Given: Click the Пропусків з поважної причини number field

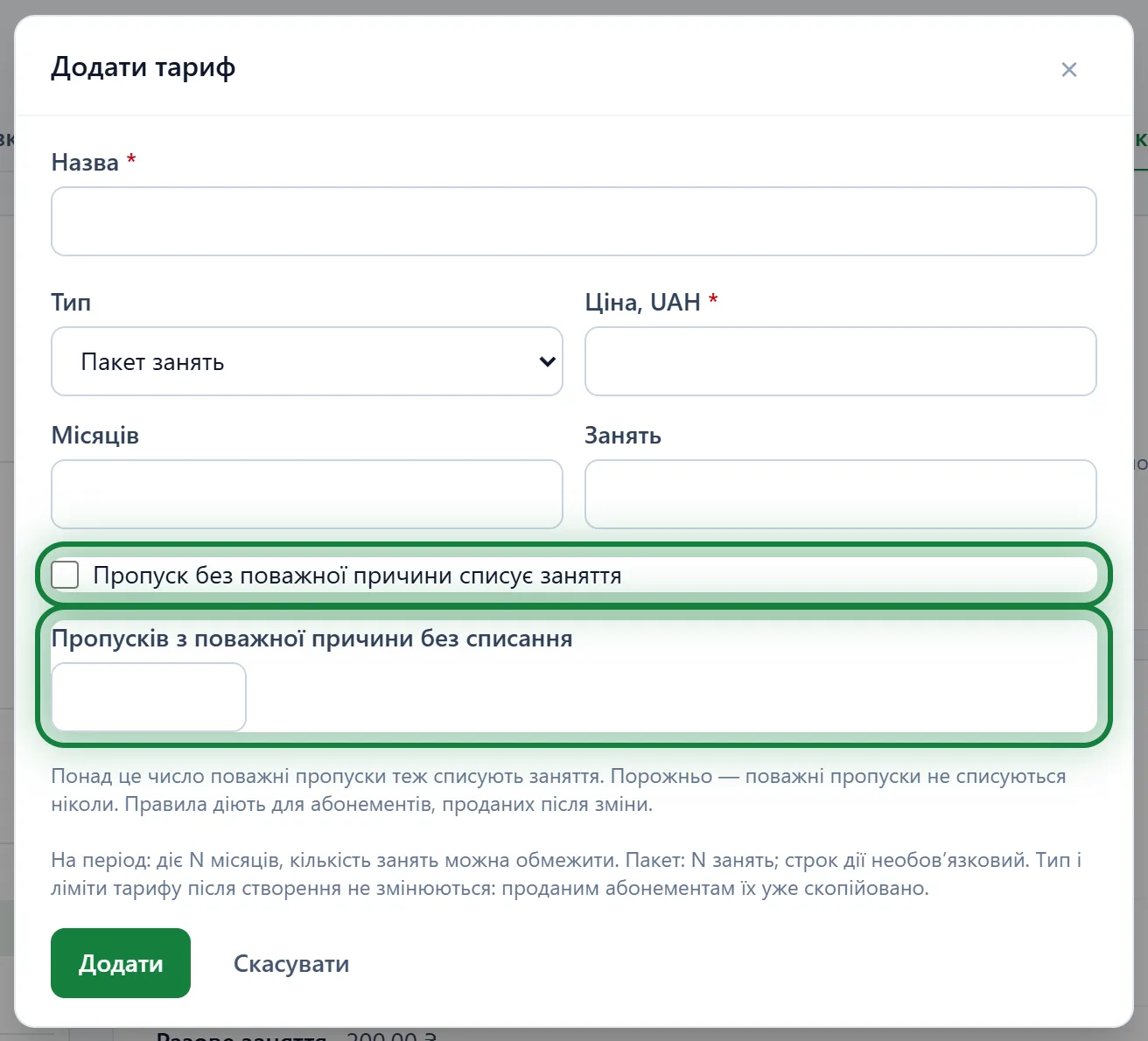Looking at the screenshot, I should [x=149, y=697].
